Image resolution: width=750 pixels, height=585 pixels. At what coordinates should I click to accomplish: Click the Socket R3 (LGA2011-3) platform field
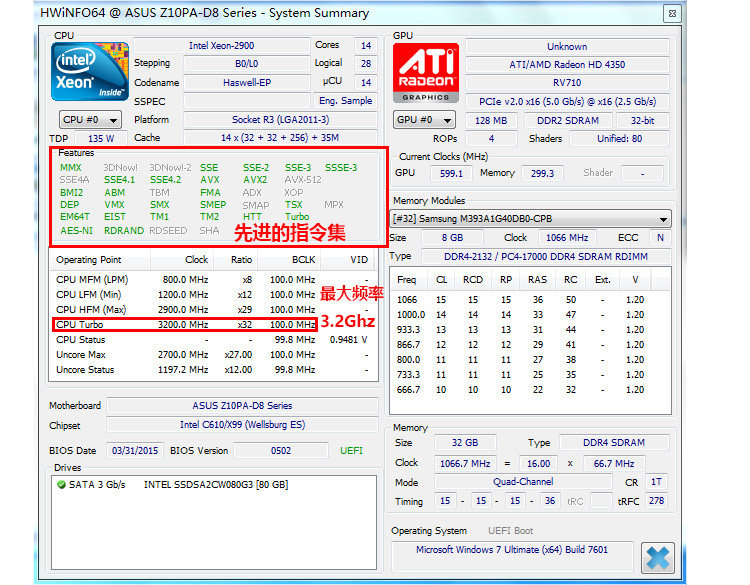(280, 120)
